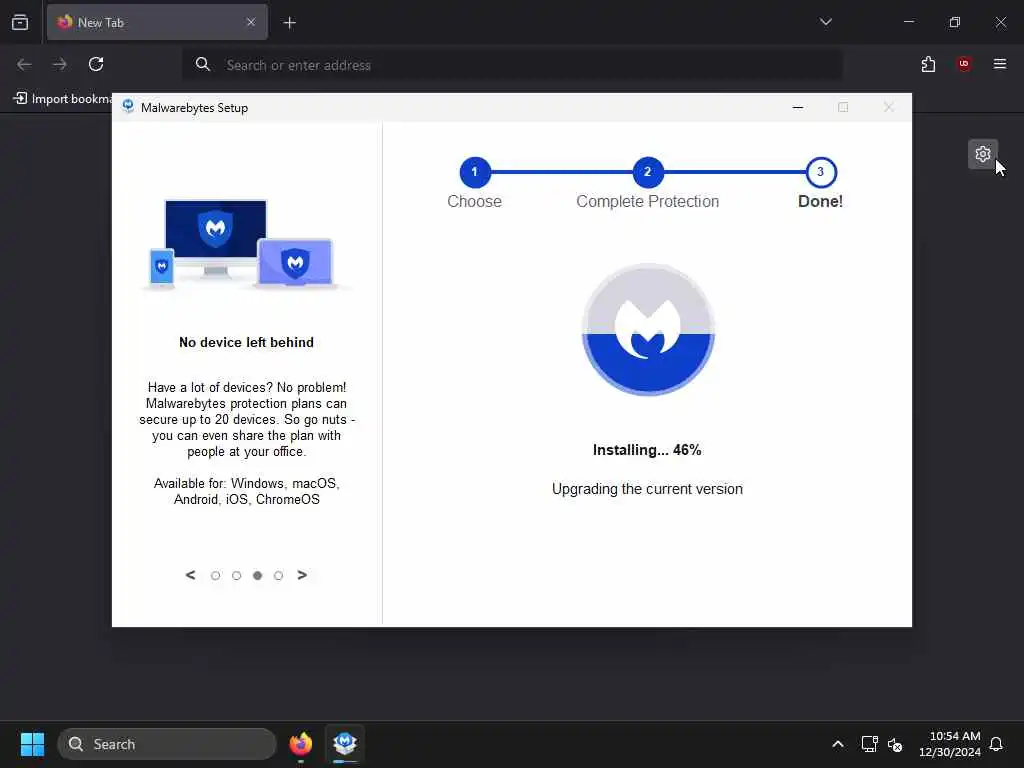Reload the page with the refresh icon
This screenshot has height=768, width=1024.
tap(96, 64)
